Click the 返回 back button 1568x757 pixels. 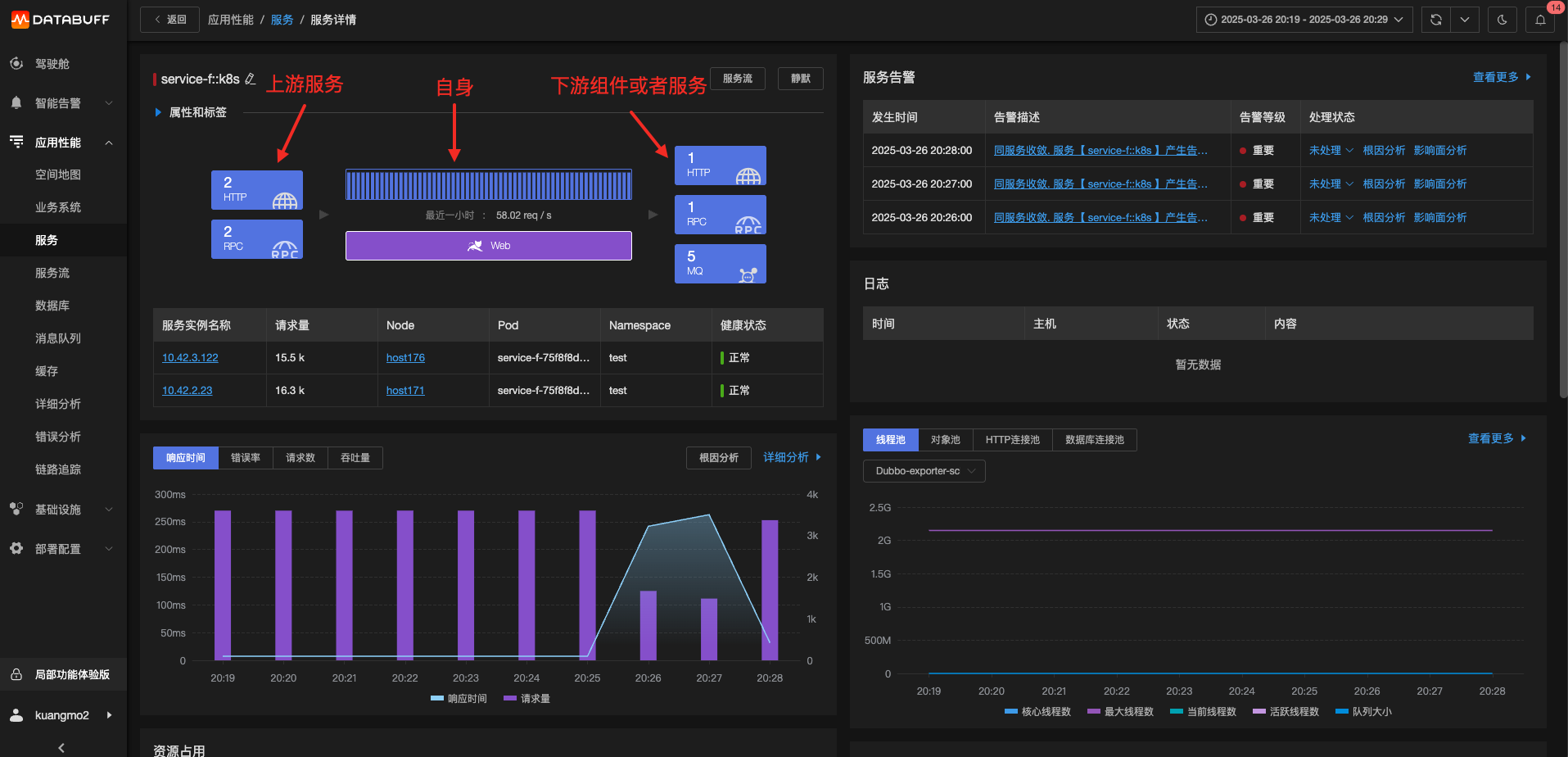[x=169, y=20]
